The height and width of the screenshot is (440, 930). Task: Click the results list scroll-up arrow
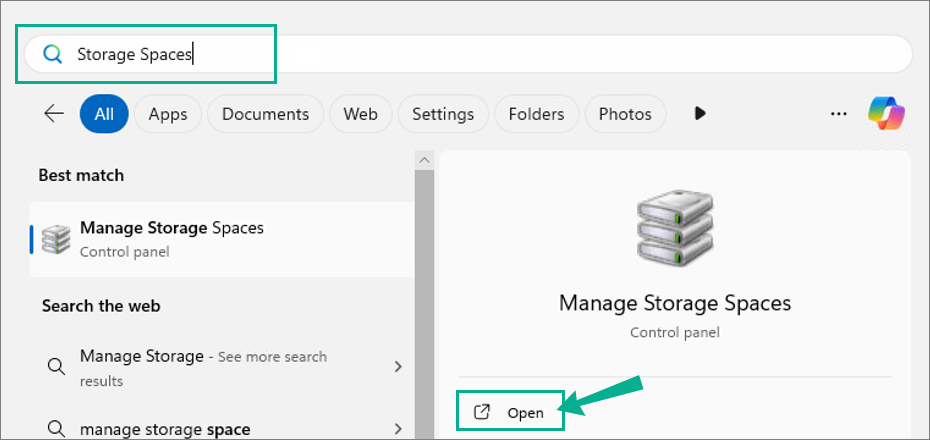coord(424,160)
